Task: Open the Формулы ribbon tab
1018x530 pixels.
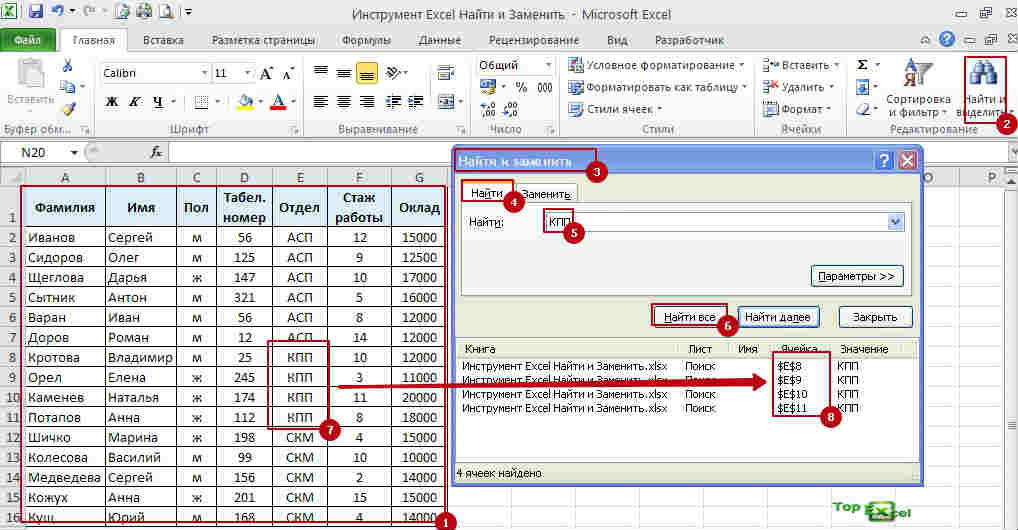Action: 366,40
